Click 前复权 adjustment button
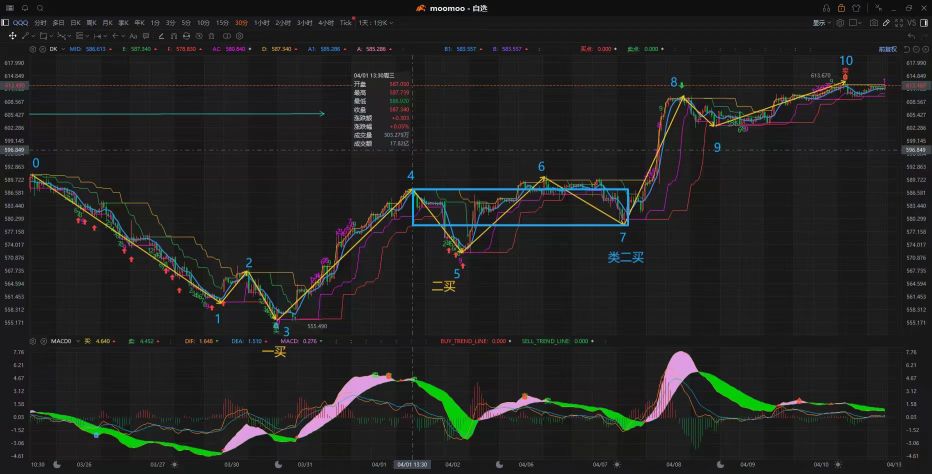 coord(887,49)
